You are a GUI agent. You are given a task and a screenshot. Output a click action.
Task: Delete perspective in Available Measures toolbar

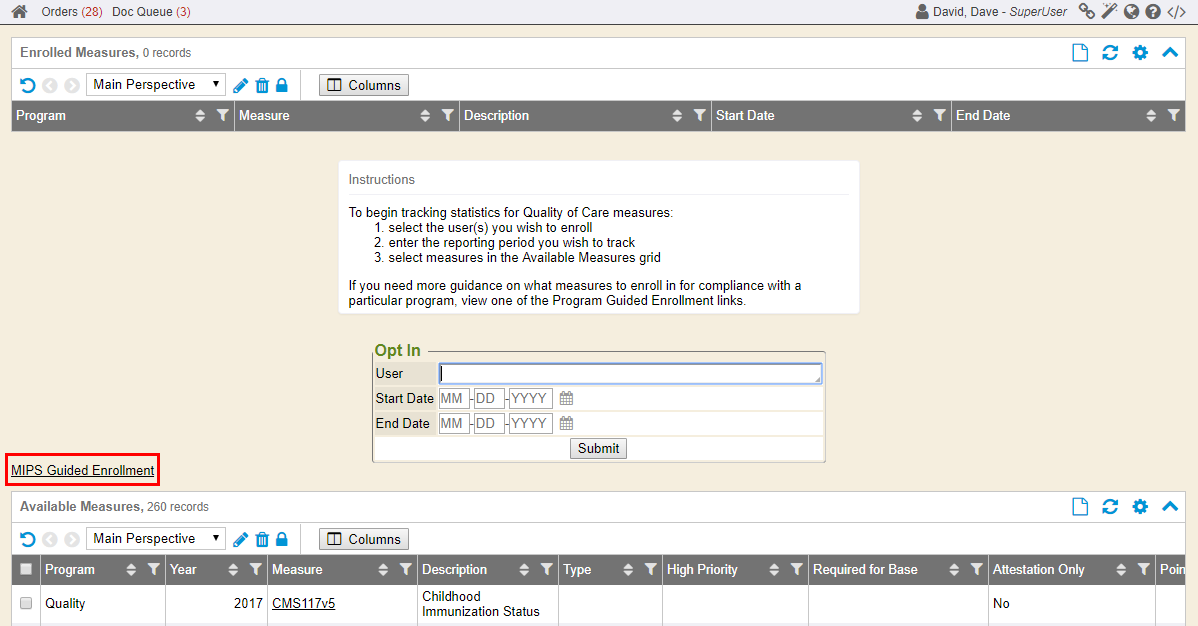262,539
